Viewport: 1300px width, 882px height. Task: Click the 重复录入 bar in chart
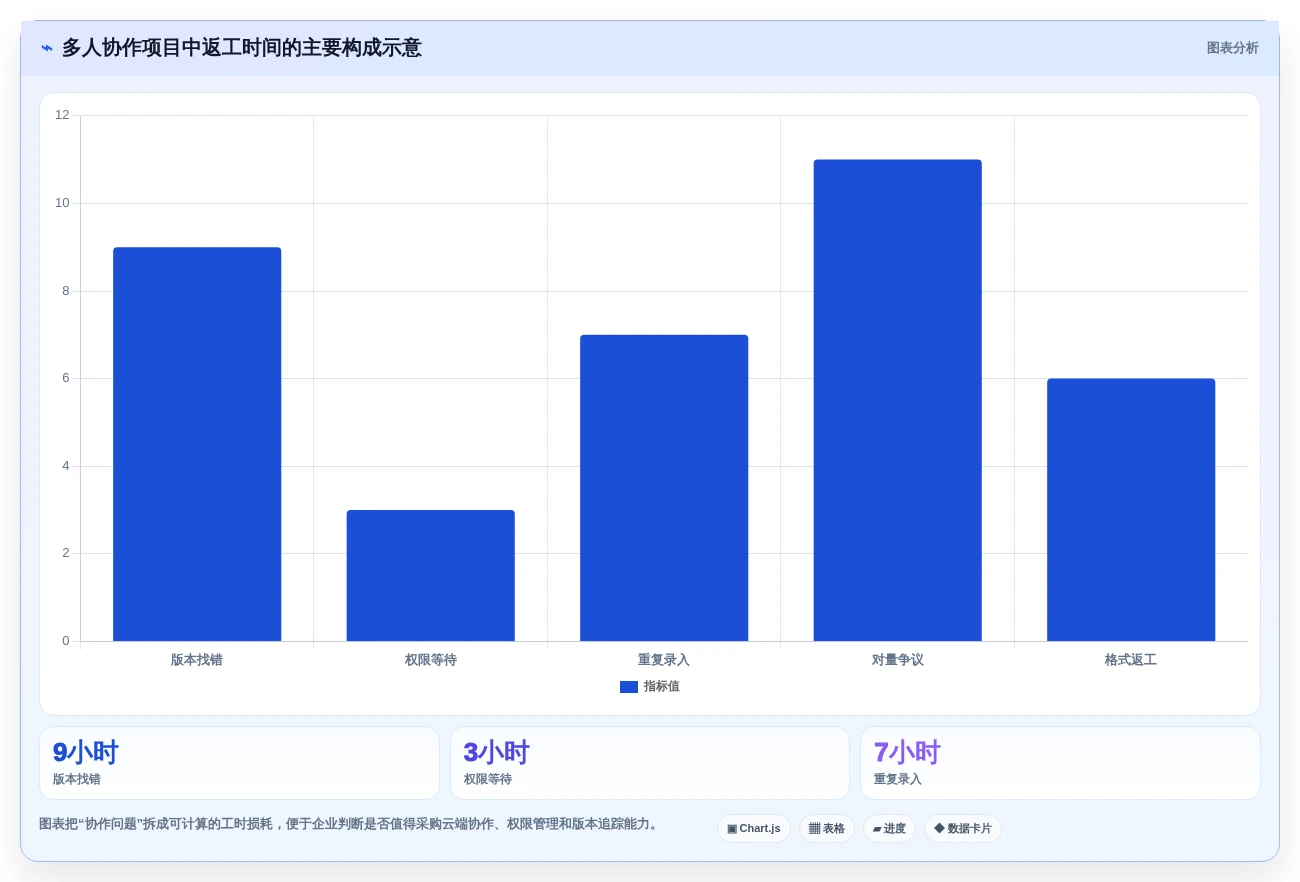click(x=664, y=488)
